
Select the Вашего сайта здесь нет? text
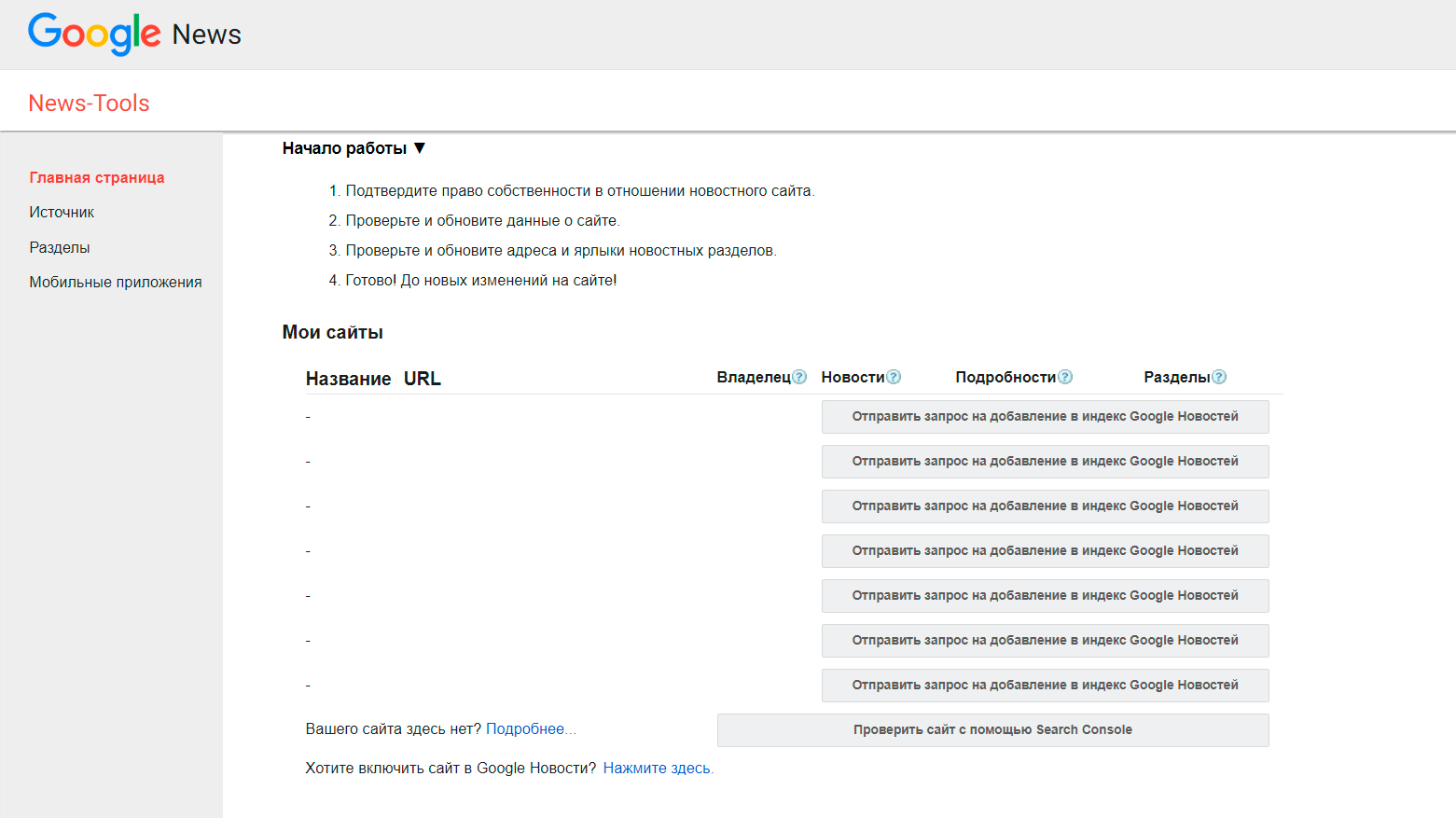(394, 729)
